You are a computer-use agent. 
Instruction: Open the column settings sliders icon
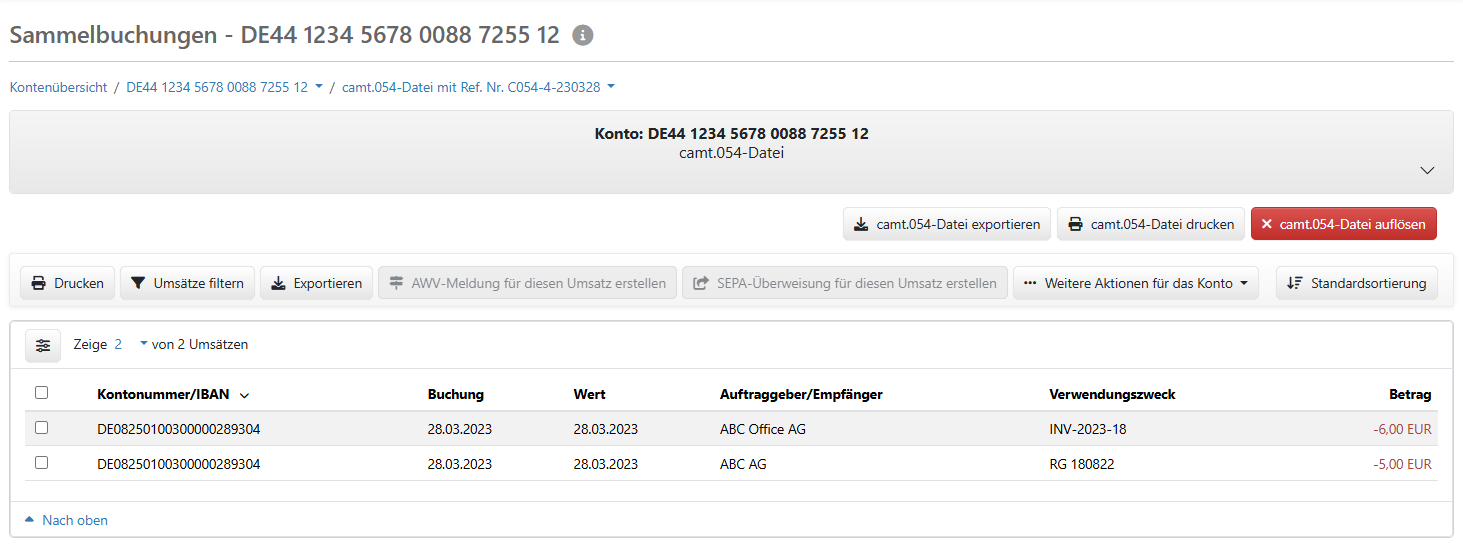pyautogui.click(x=43, y=345)
